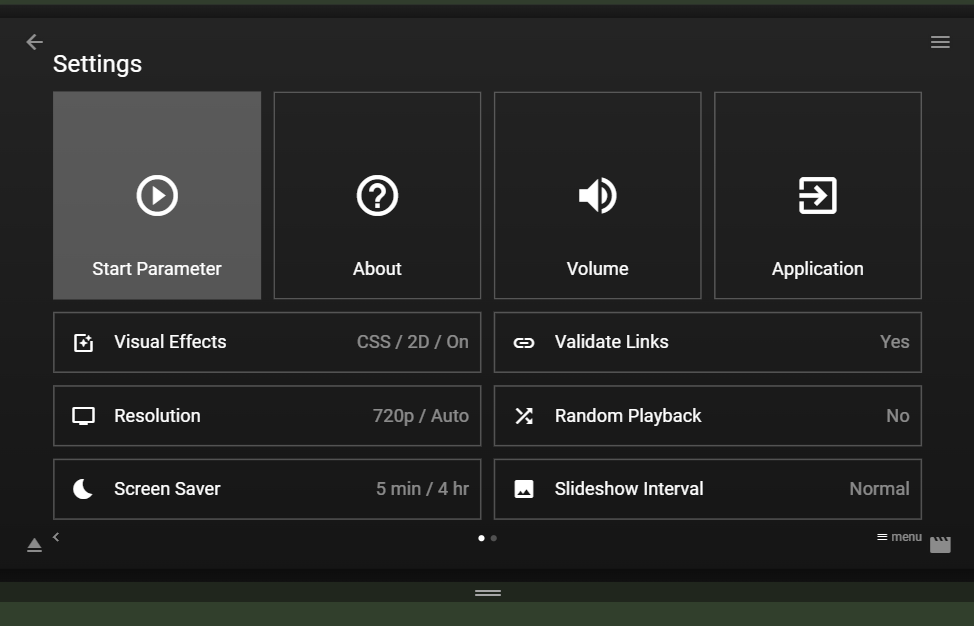Change Slideshow Interval from Normal
The height and width of the screenshot is (626, 974).
(707, 489)
